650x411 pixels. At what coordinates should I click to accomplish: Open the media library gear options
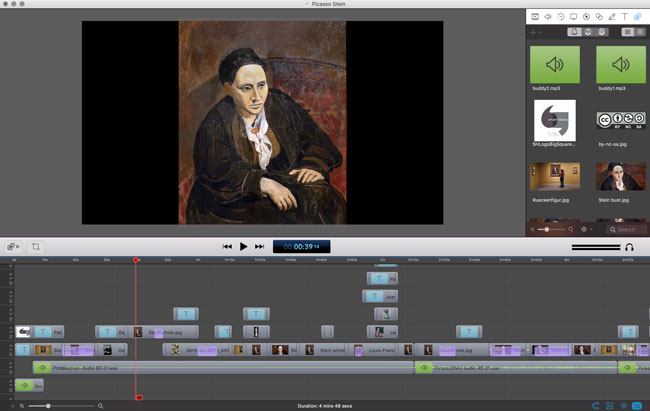pyautogui.click(x=584, y=229)
